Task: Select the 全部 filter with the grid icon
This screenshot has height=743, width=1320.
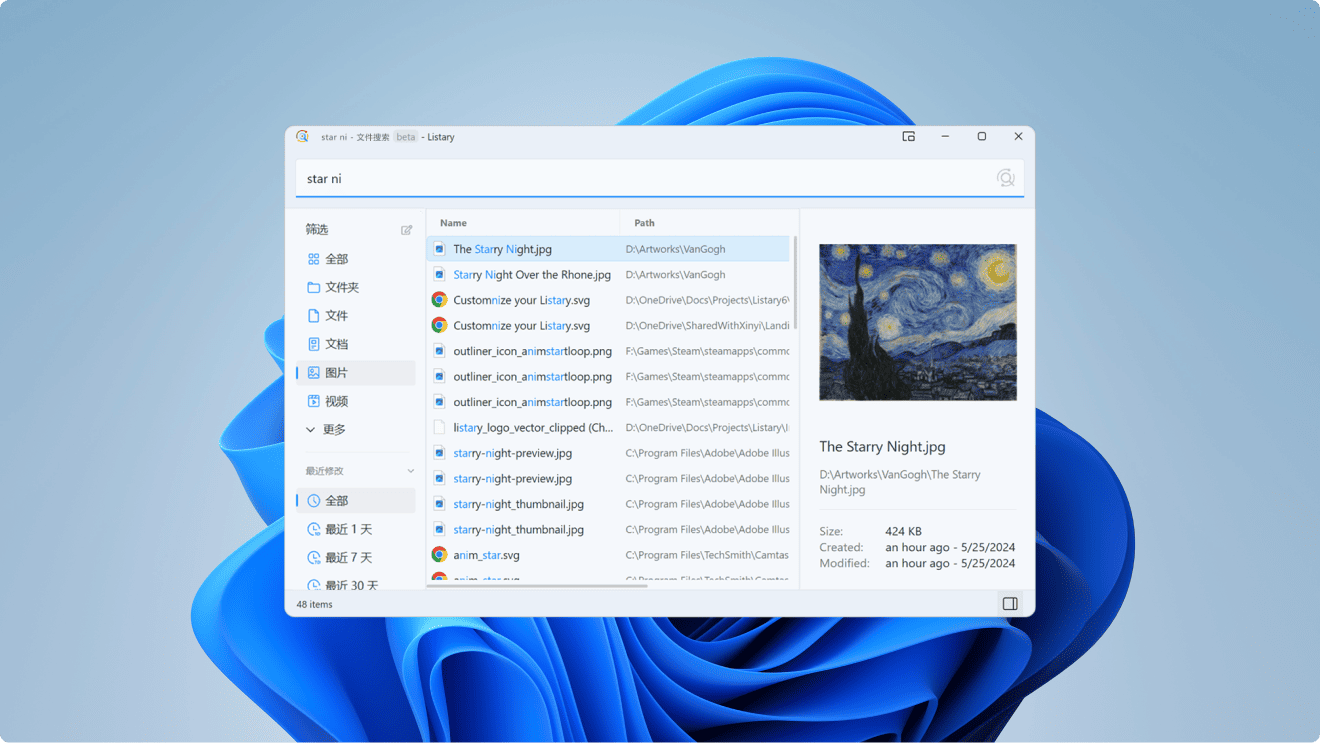Action: 314,259
